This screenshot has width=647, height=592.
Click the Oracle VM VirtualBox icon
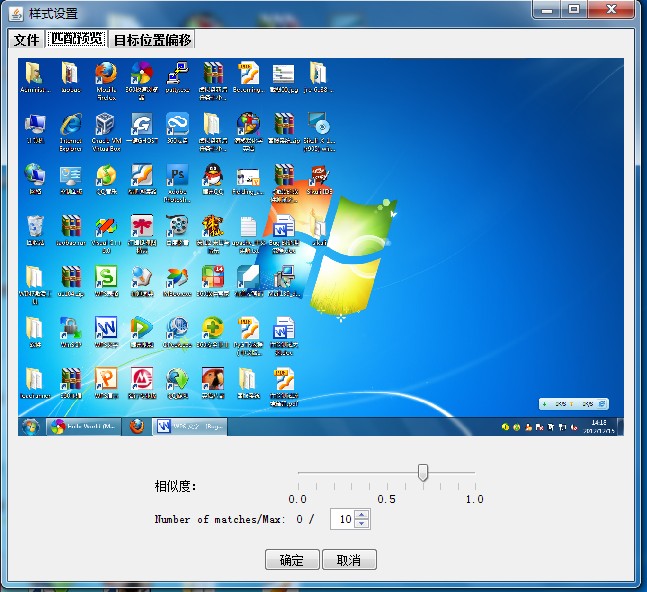coord(105,125)
